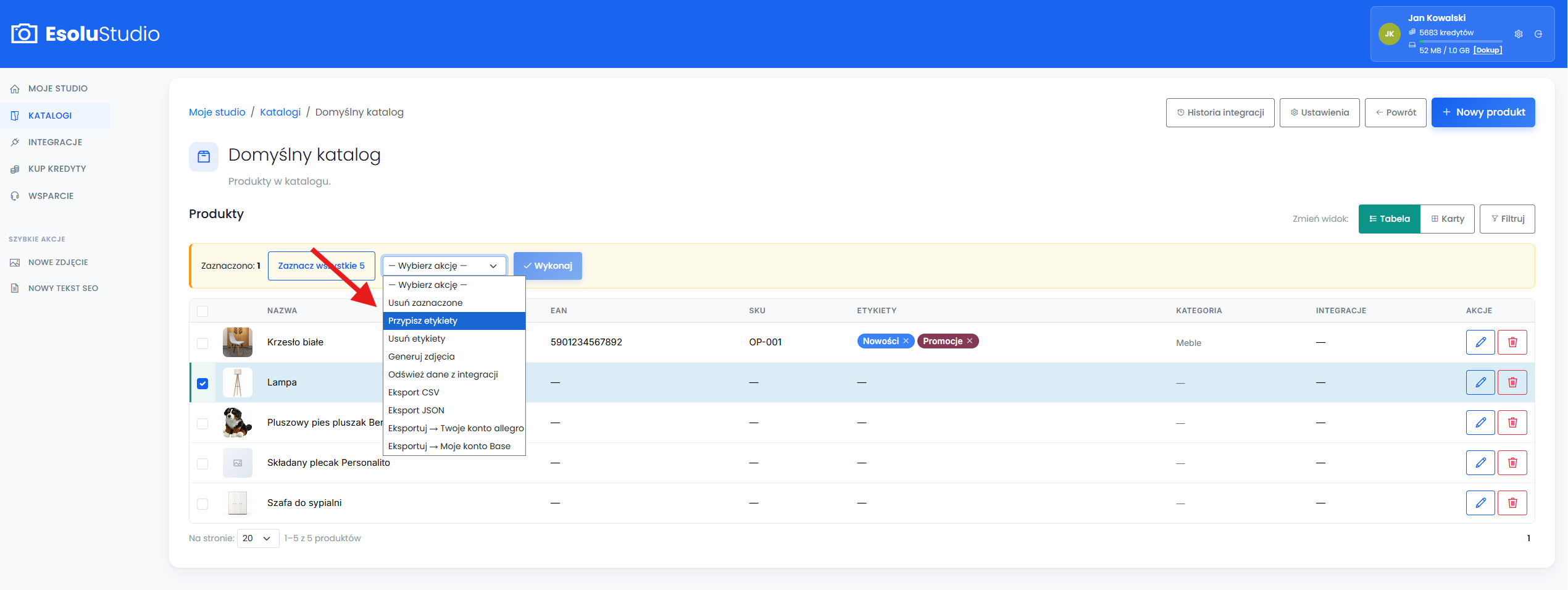Choose Eksport CSV option
The height and width of the screenshot is (590, 1568).
454,392
